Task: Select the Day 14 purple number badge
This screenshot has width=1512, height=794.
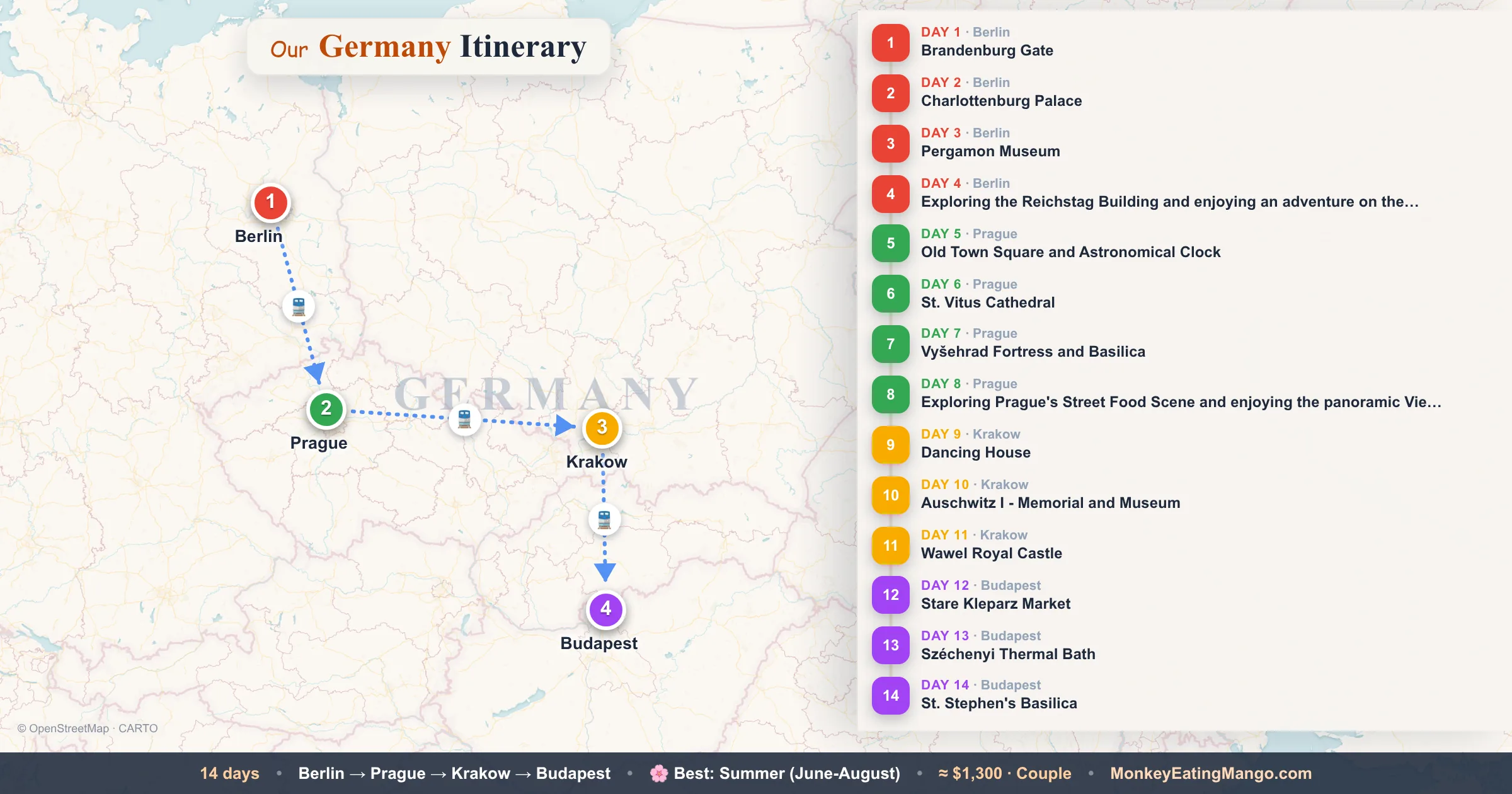Action: tap(890, 696)
